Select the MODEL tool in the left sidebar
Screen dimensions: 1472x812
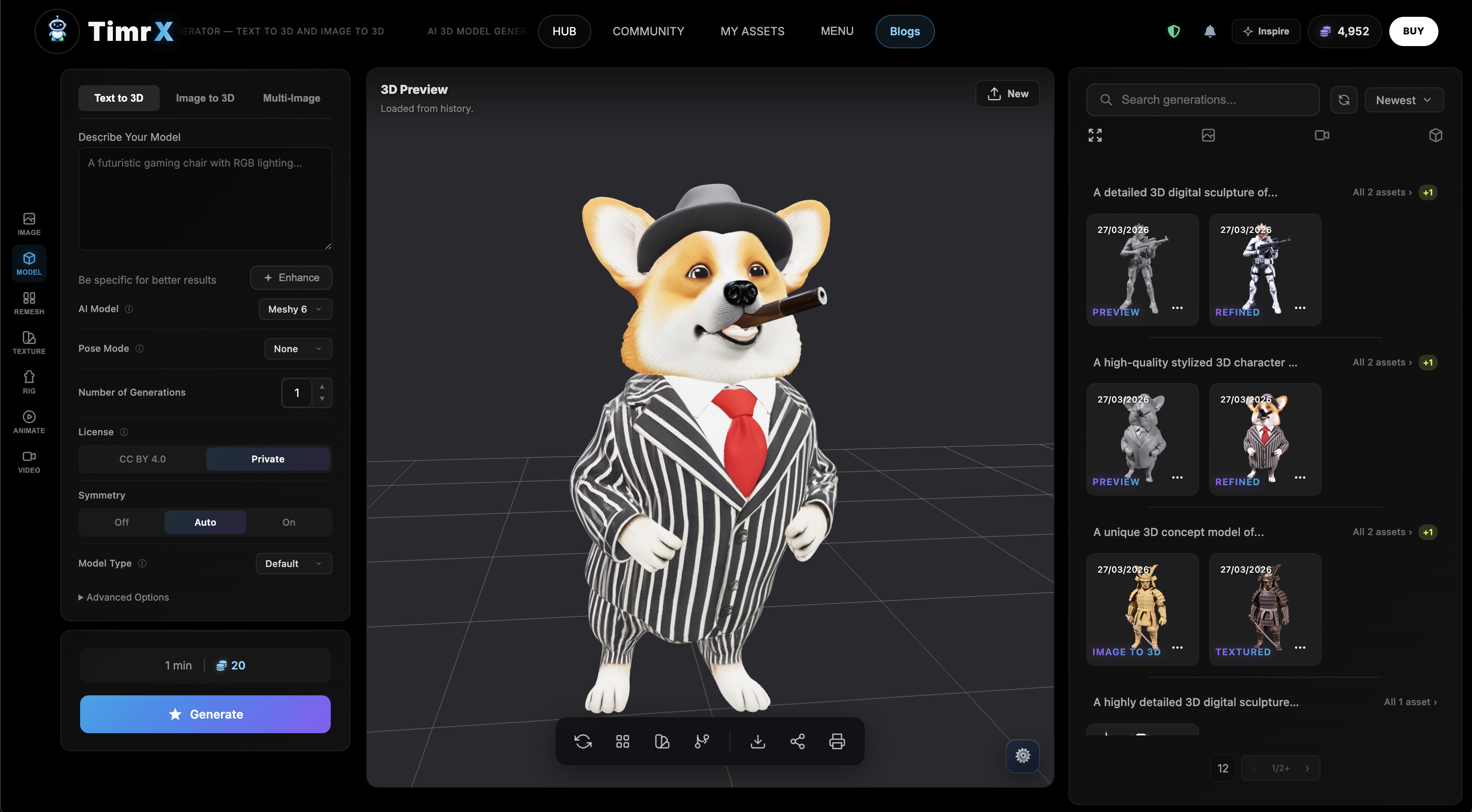(28, 263)
